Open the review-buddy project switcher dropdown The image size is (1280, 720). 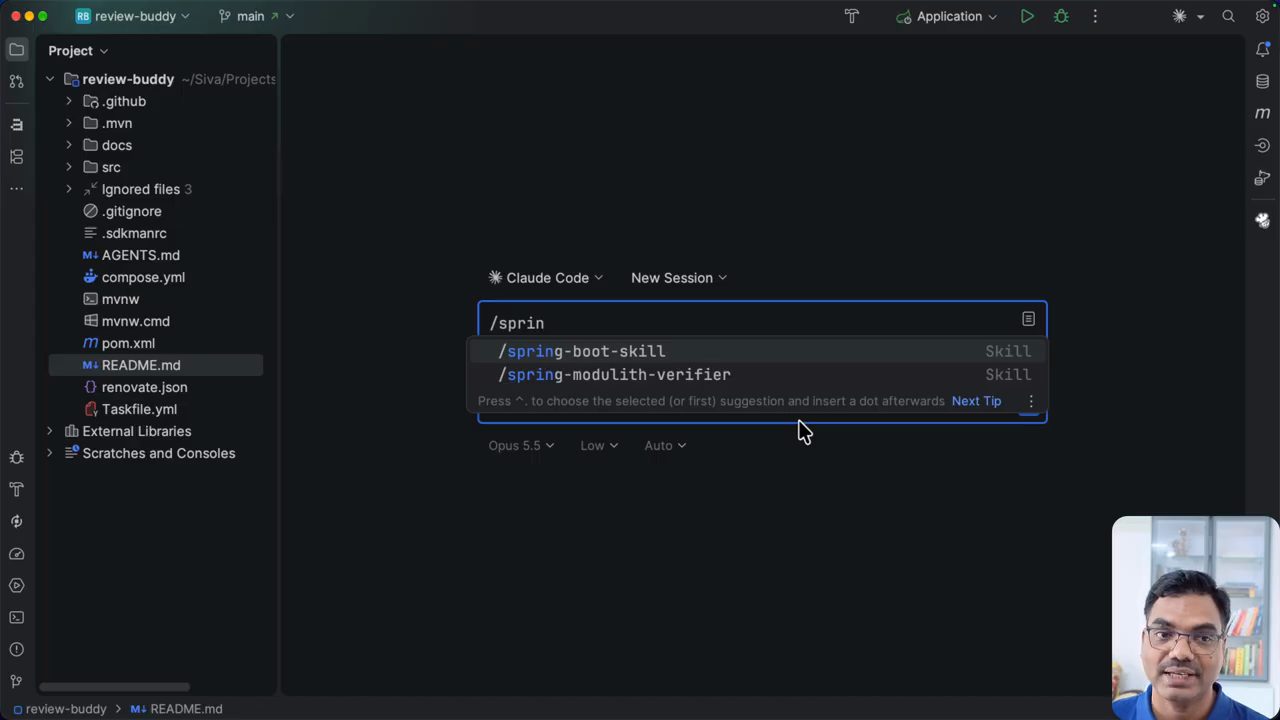click(133, 16)
